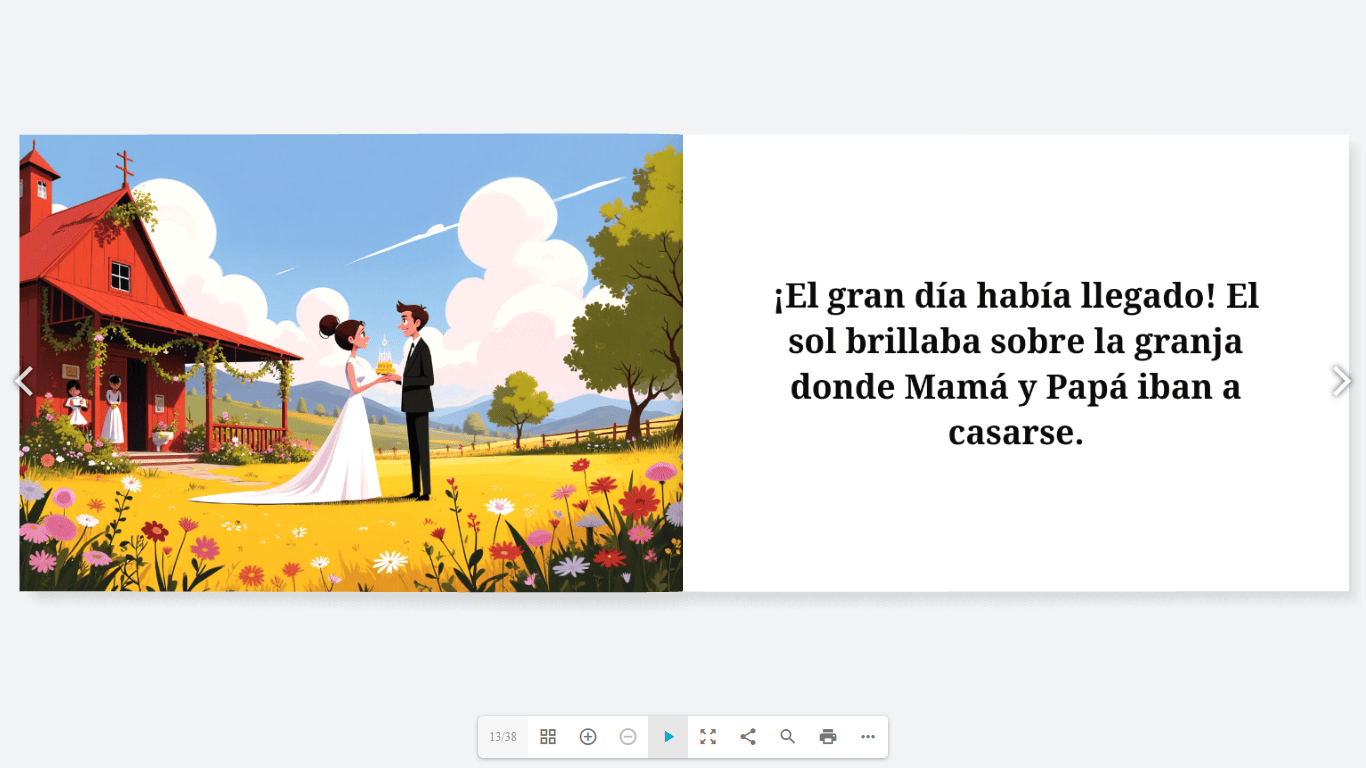
Task: Expand the three-dots more options menu
Action: [x=868, y=737]
